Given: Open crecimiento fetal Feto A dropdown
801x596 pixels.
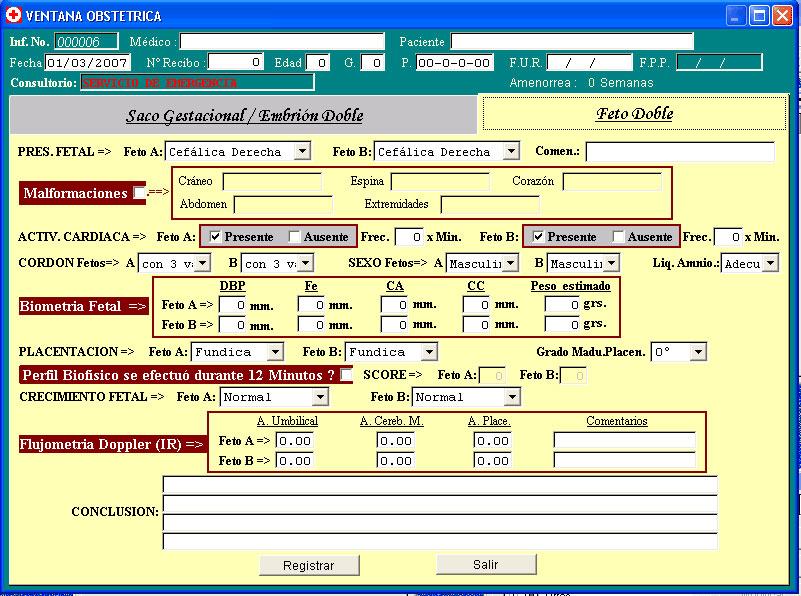Looking at the screenshot, I should tap(320, 396).
